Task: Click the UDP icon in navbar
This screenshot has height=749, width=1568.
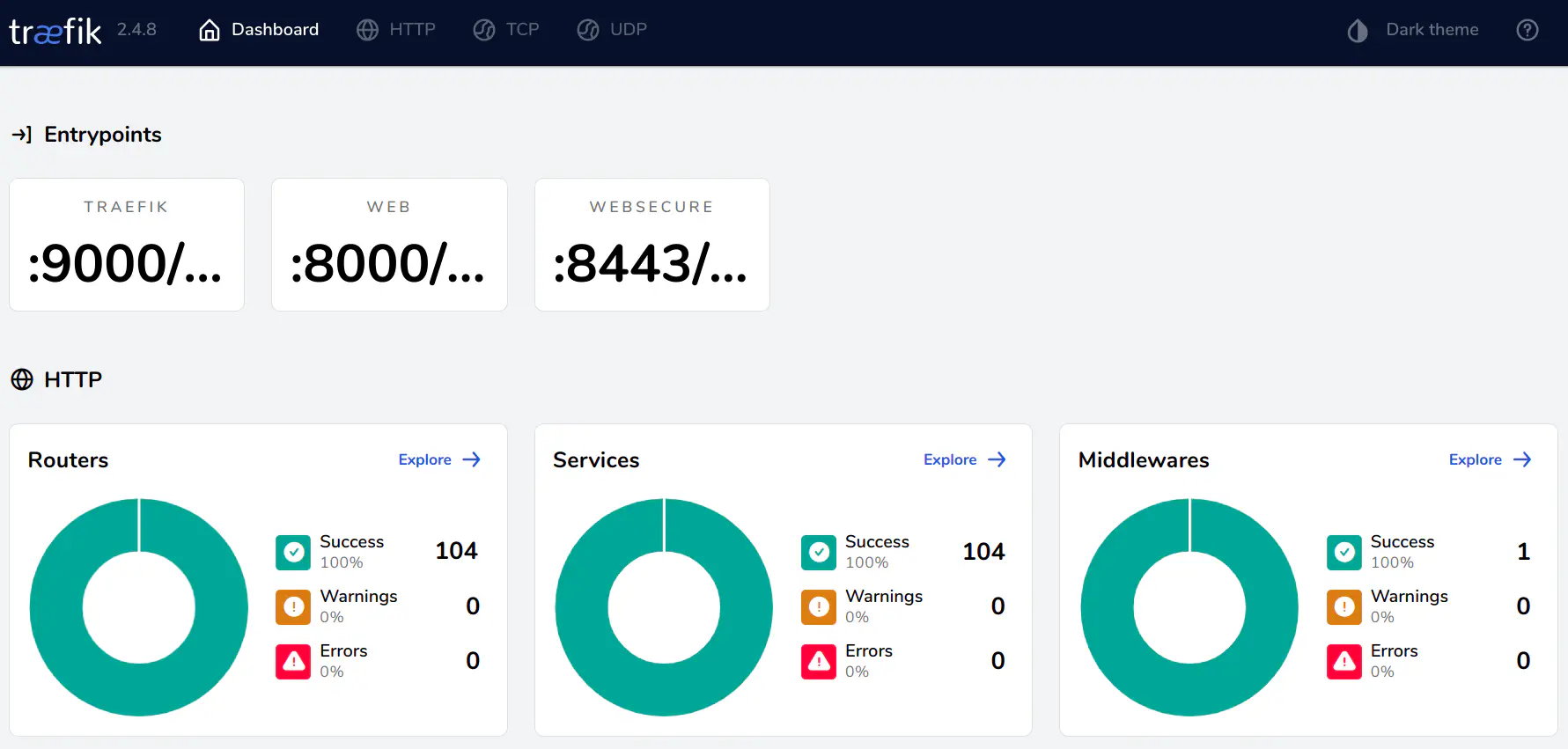Action: click(x=588, y=30)
